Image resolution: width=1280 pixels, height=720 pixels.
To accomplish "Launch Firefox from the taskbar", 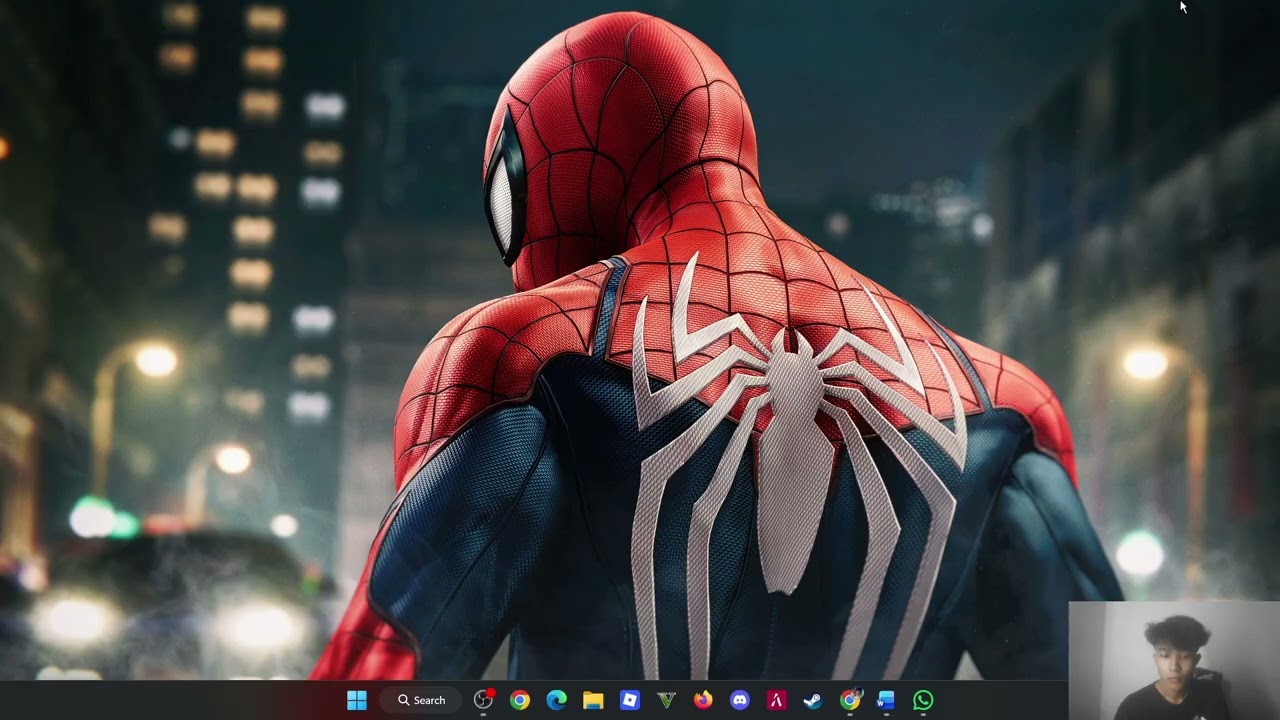I will pyautogui.click(x=703, y=700).
